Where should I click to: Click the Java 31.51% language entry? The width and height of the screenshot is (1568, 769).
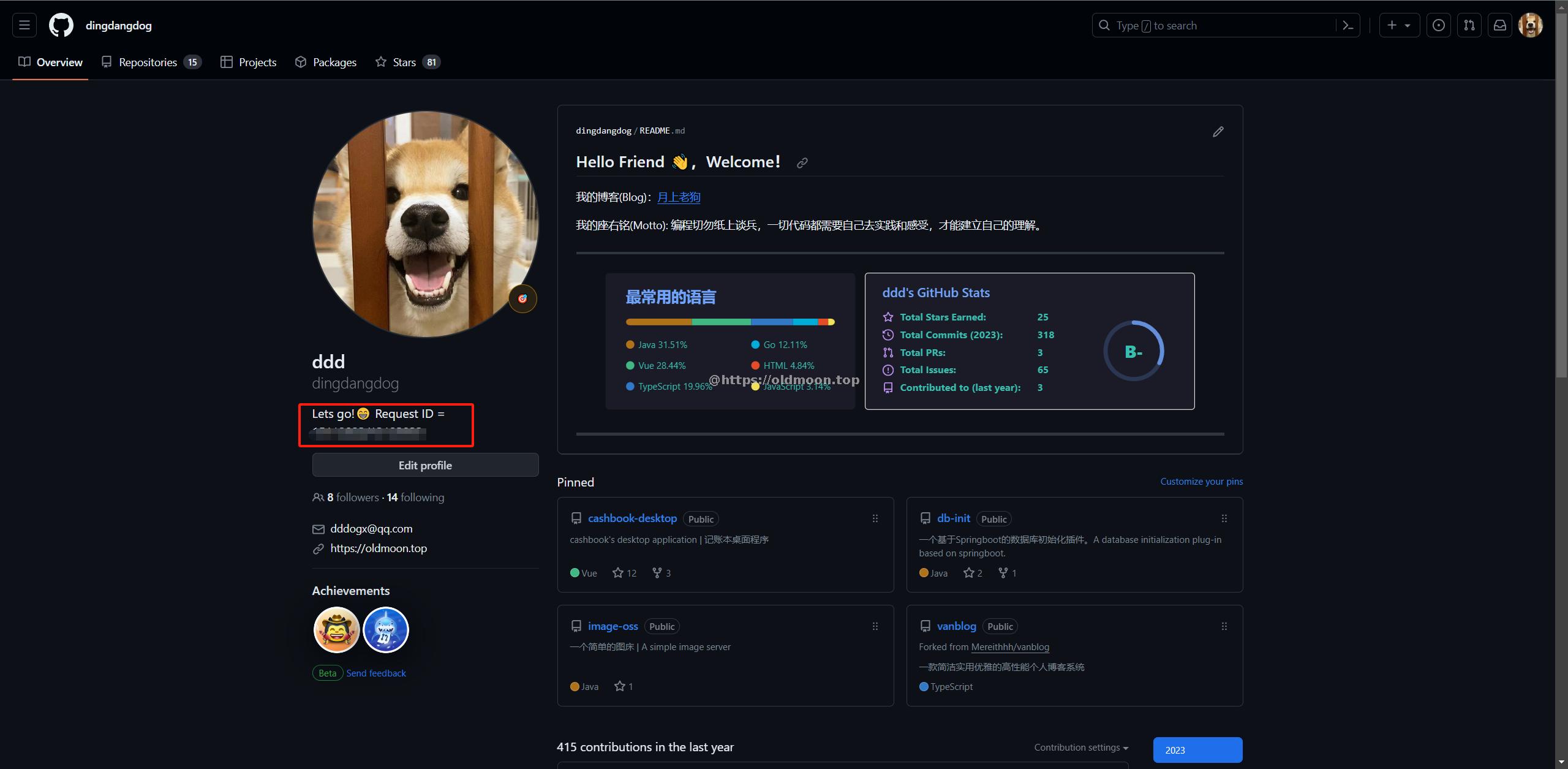(x=657, y=345)
